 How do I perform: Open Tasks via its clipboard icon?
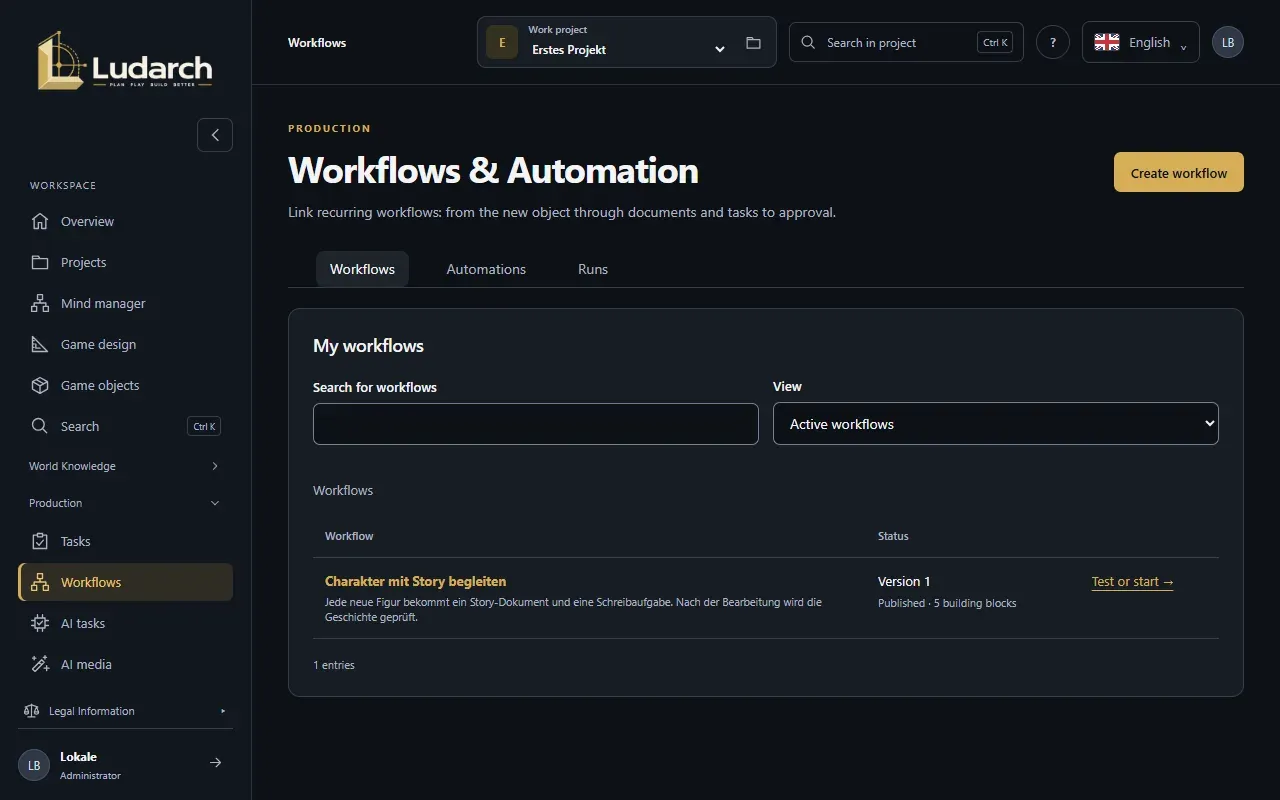coord(40,541)
